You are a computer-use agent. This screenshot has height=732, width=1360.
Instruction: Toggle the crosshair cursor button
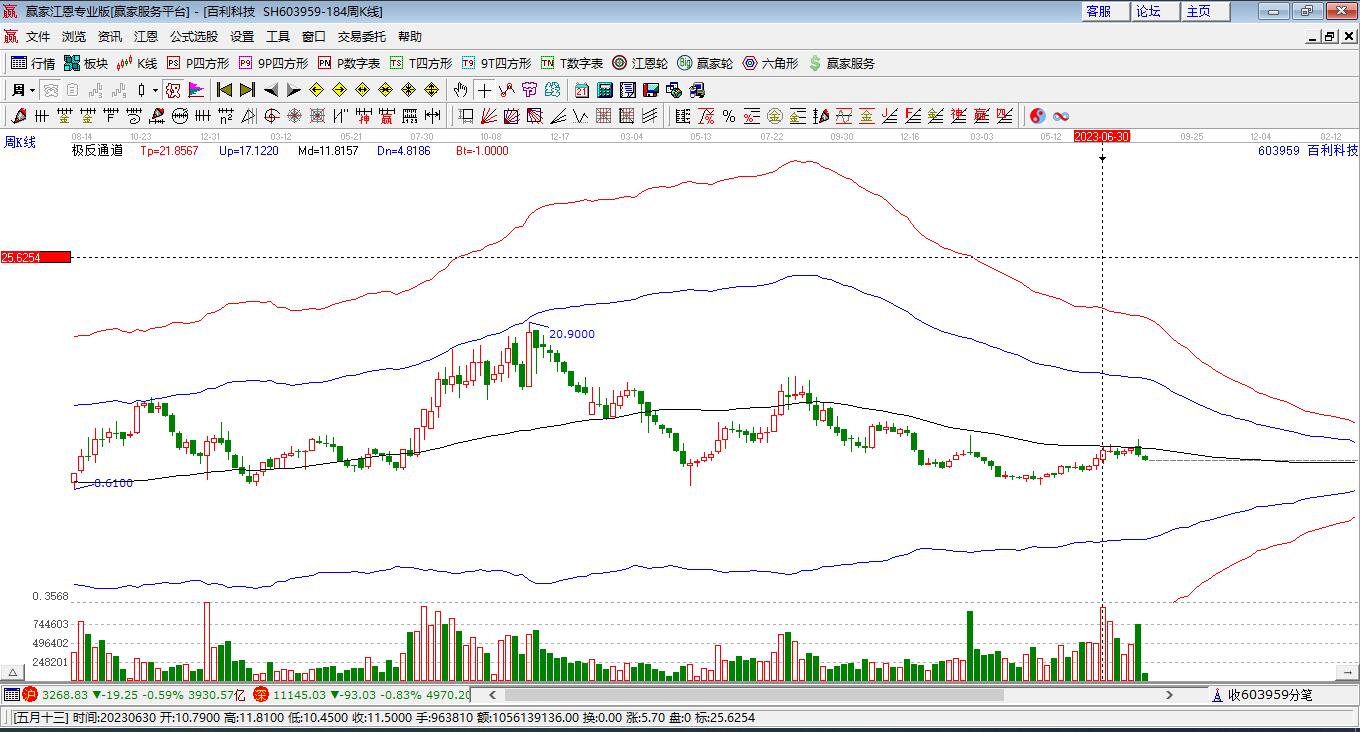484,90
